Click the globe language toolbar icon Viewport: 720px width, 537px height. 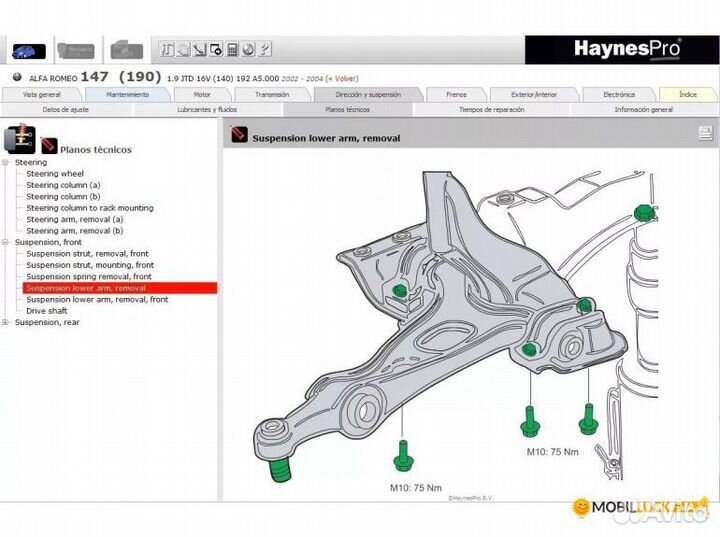pos(248,49)
